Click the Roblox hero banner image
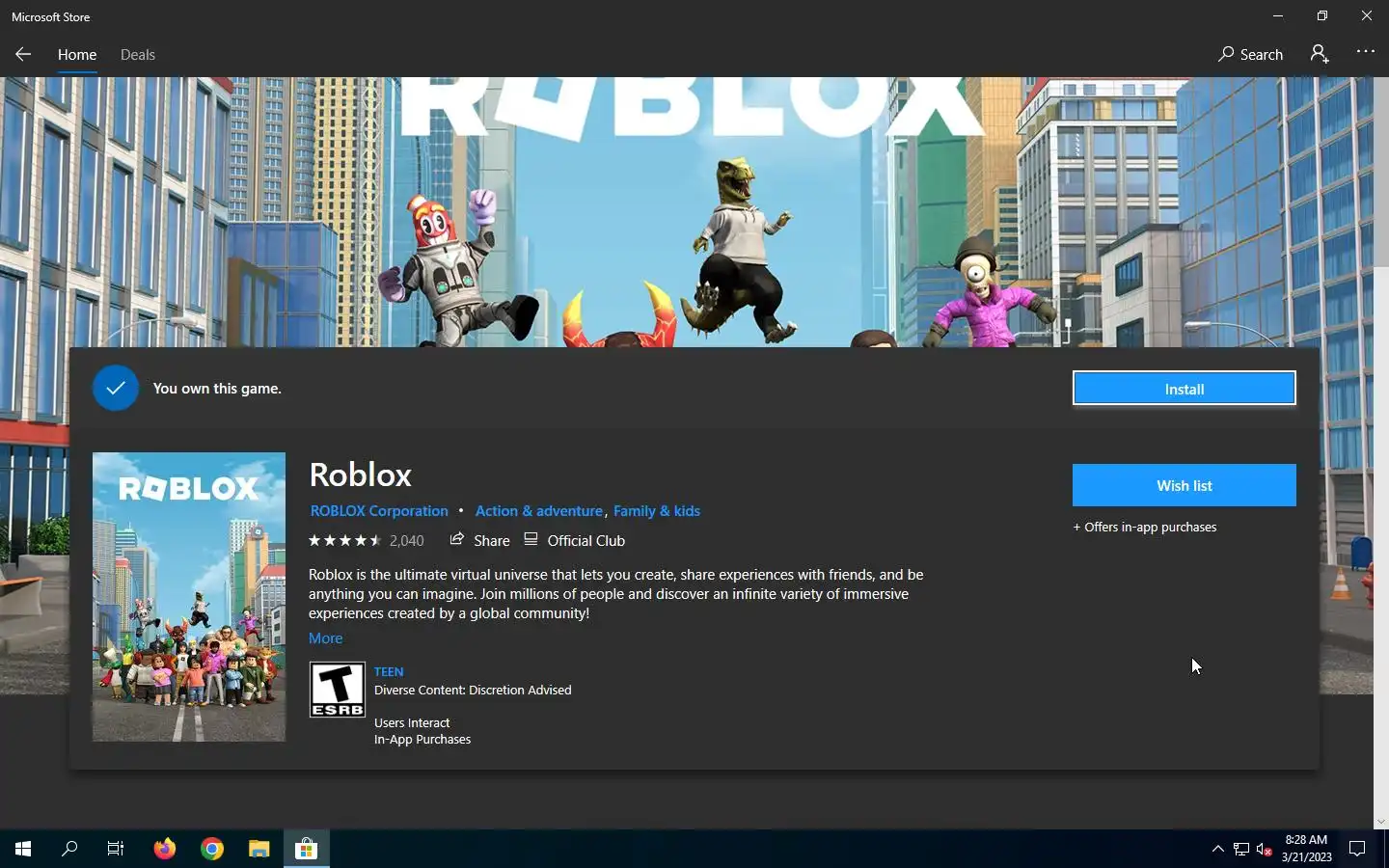The image size is (1389, 868). tap(687, 212)
